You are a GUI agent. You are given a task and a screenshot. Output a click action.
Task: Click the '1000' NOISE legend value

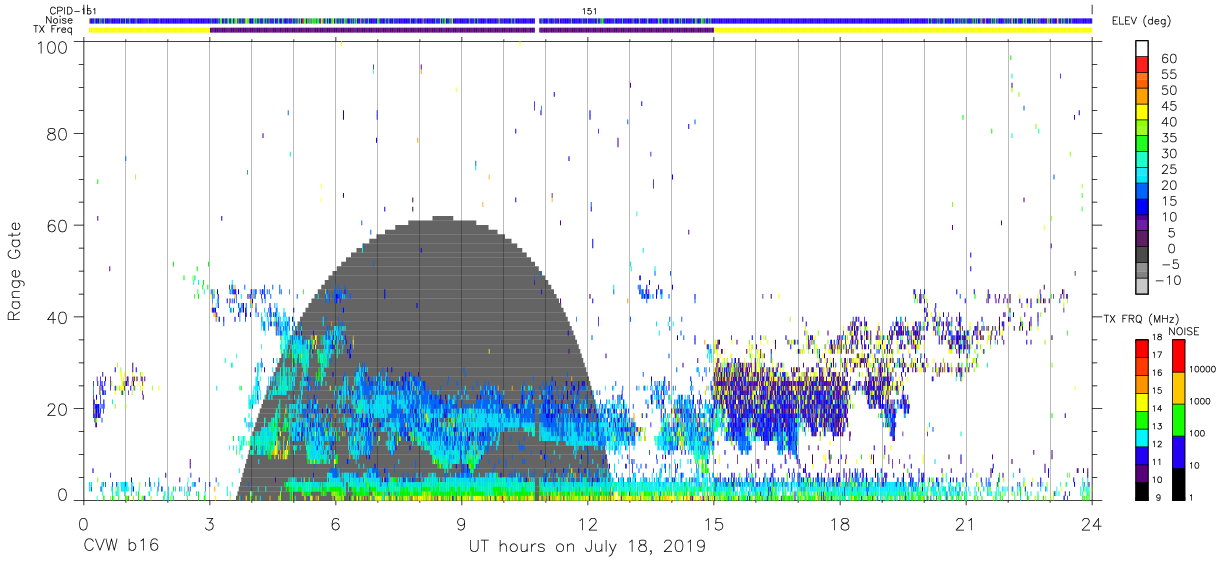pyautogui.click(x=1202, y=402)
